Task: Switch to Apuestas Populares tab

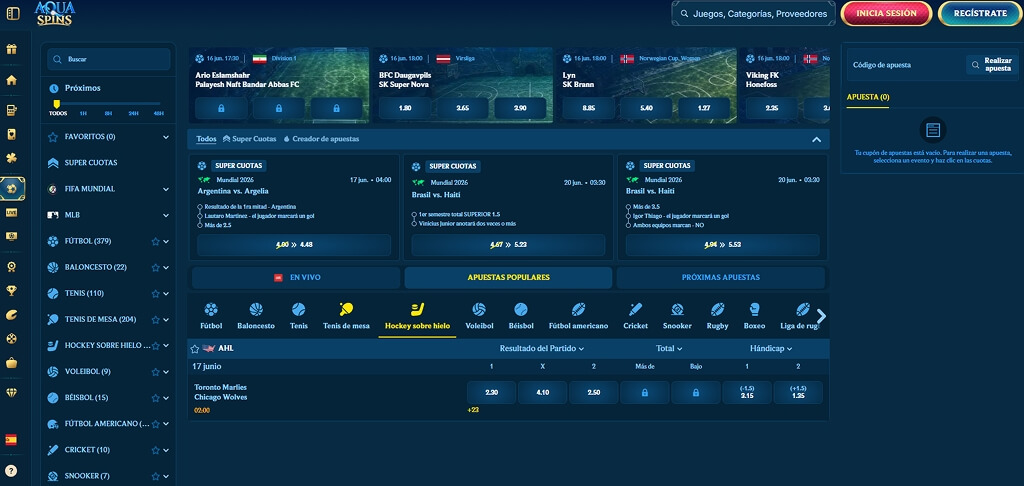Action: click(x=508, y=278)
